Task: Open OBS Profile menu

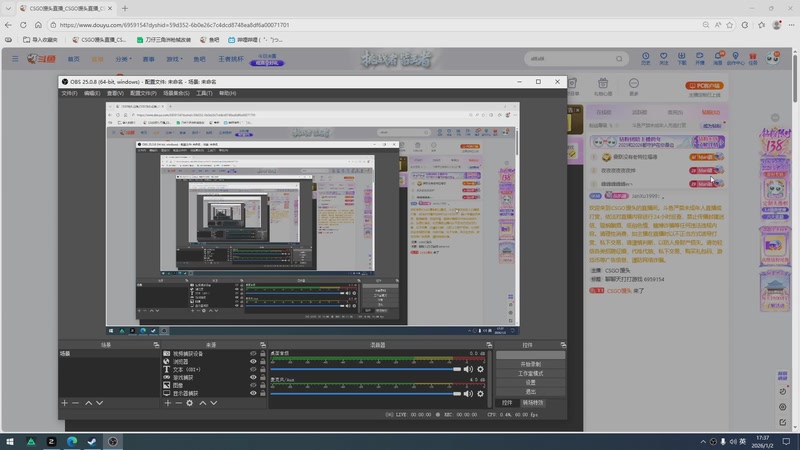Action: pos(143,93)
